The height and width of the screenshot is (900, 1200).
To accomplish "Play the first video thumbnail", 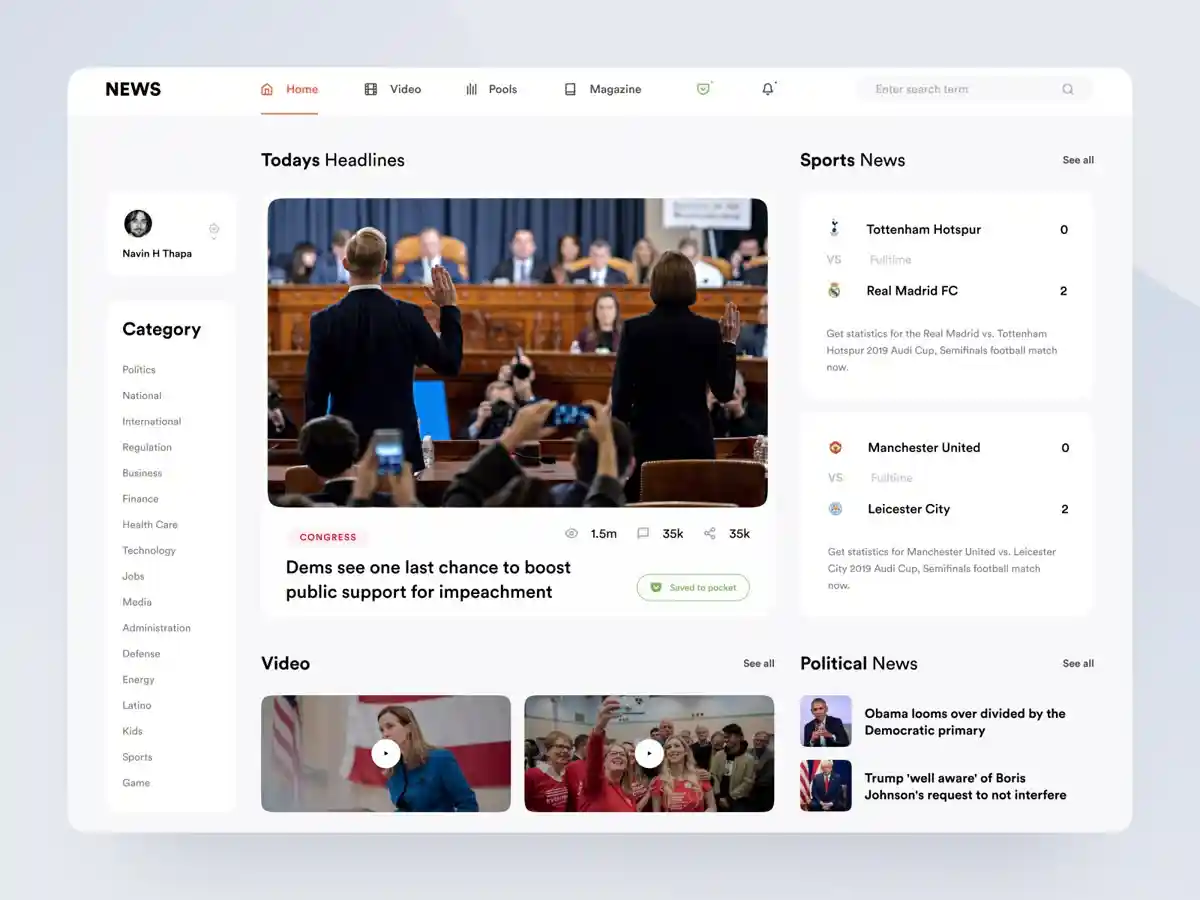I will pos(386,754).
